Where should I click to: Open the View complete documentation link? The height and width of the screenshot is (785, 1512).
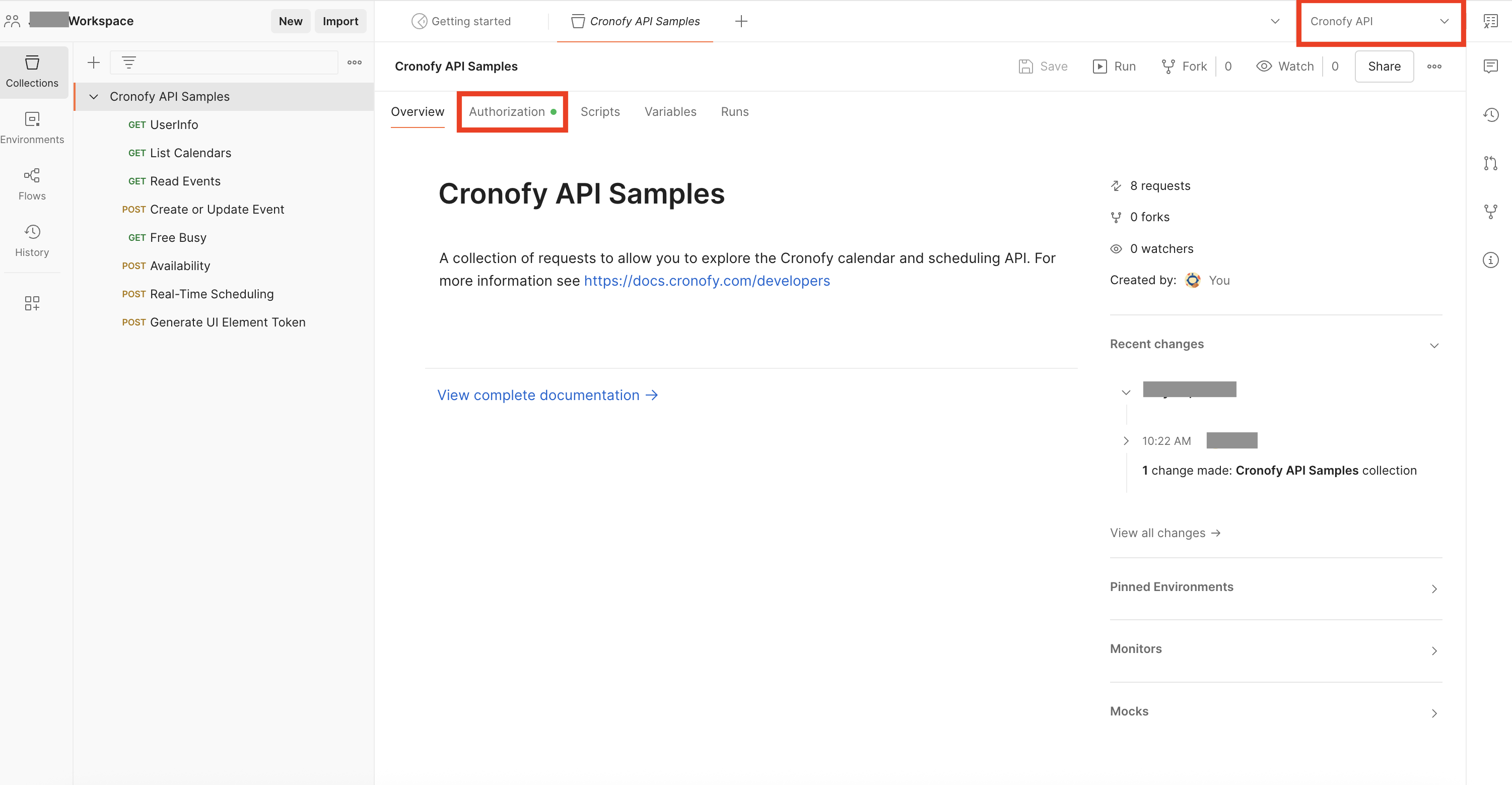coord(547,395)
